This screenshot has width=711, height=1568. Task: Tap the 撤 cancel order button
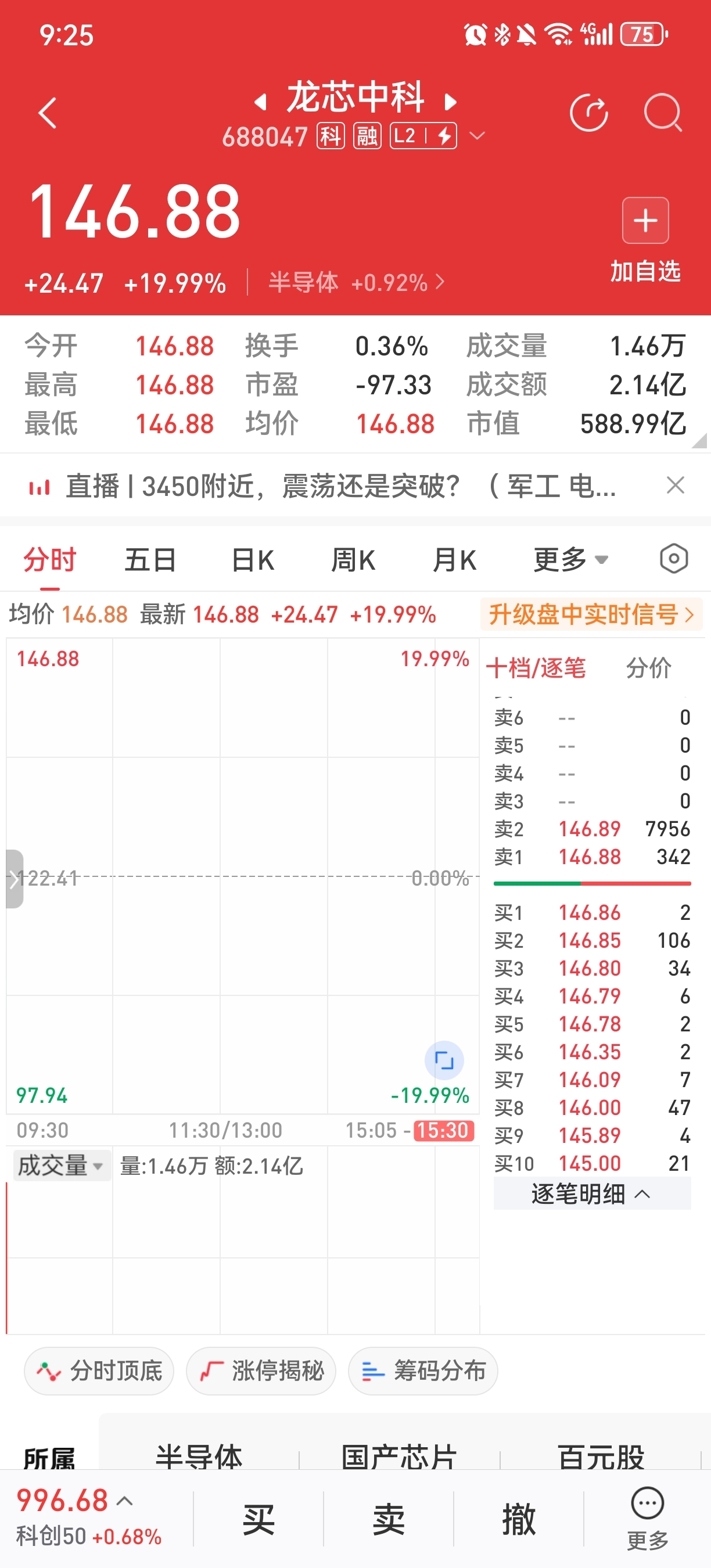519,1519
